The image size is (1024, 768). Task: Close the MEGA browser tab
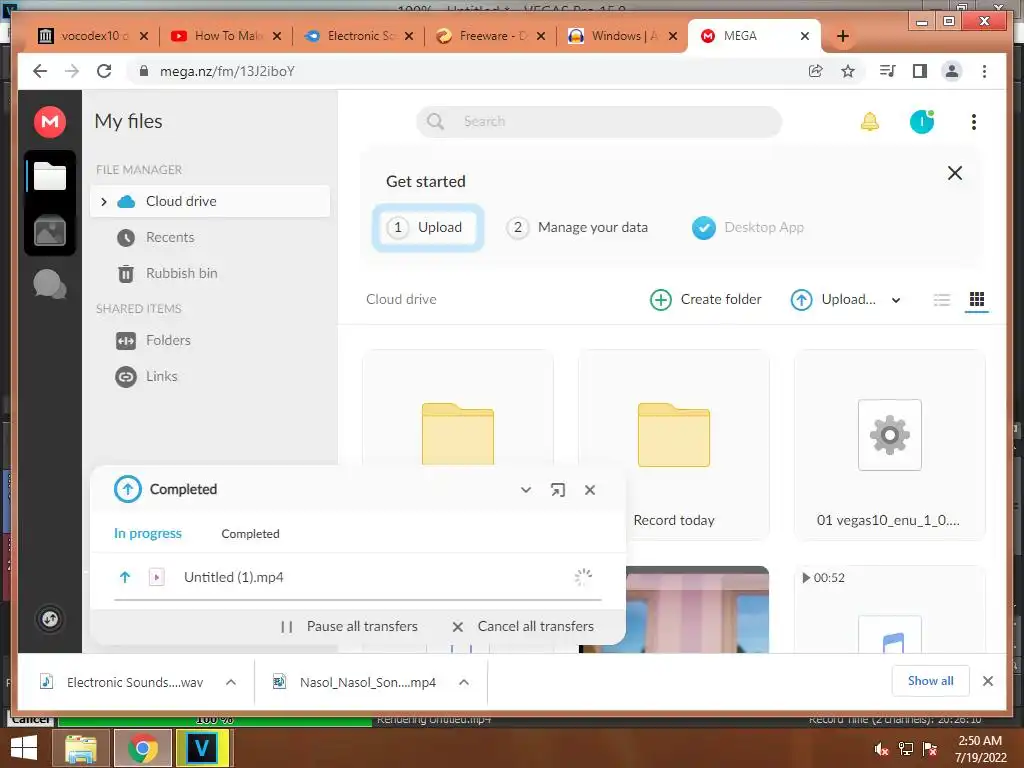(x=805, y=36)
